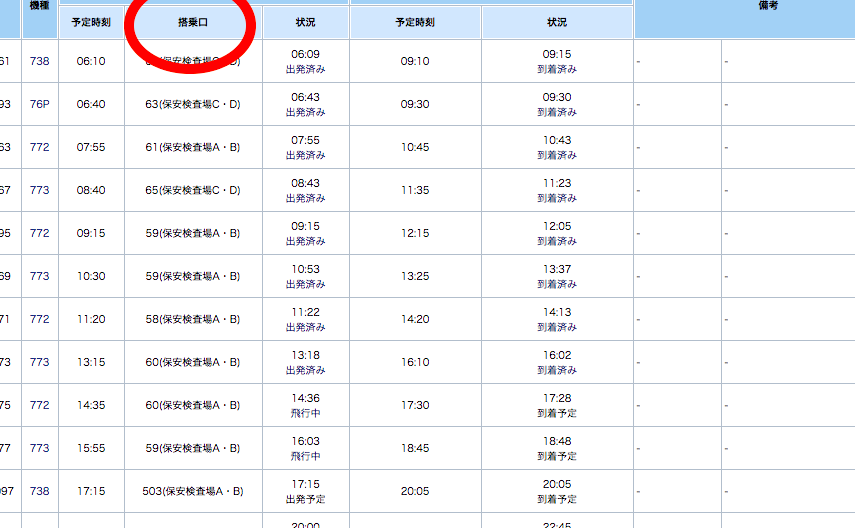Viewport: 855px width, 528px height.
Task: Click the 13:37 到着済み arrival status
Action: 557,276
